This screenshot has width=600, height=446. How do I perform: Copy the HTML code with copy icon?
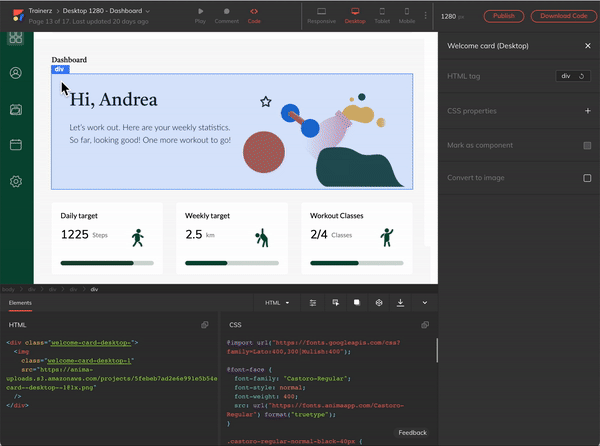point(205,325)
